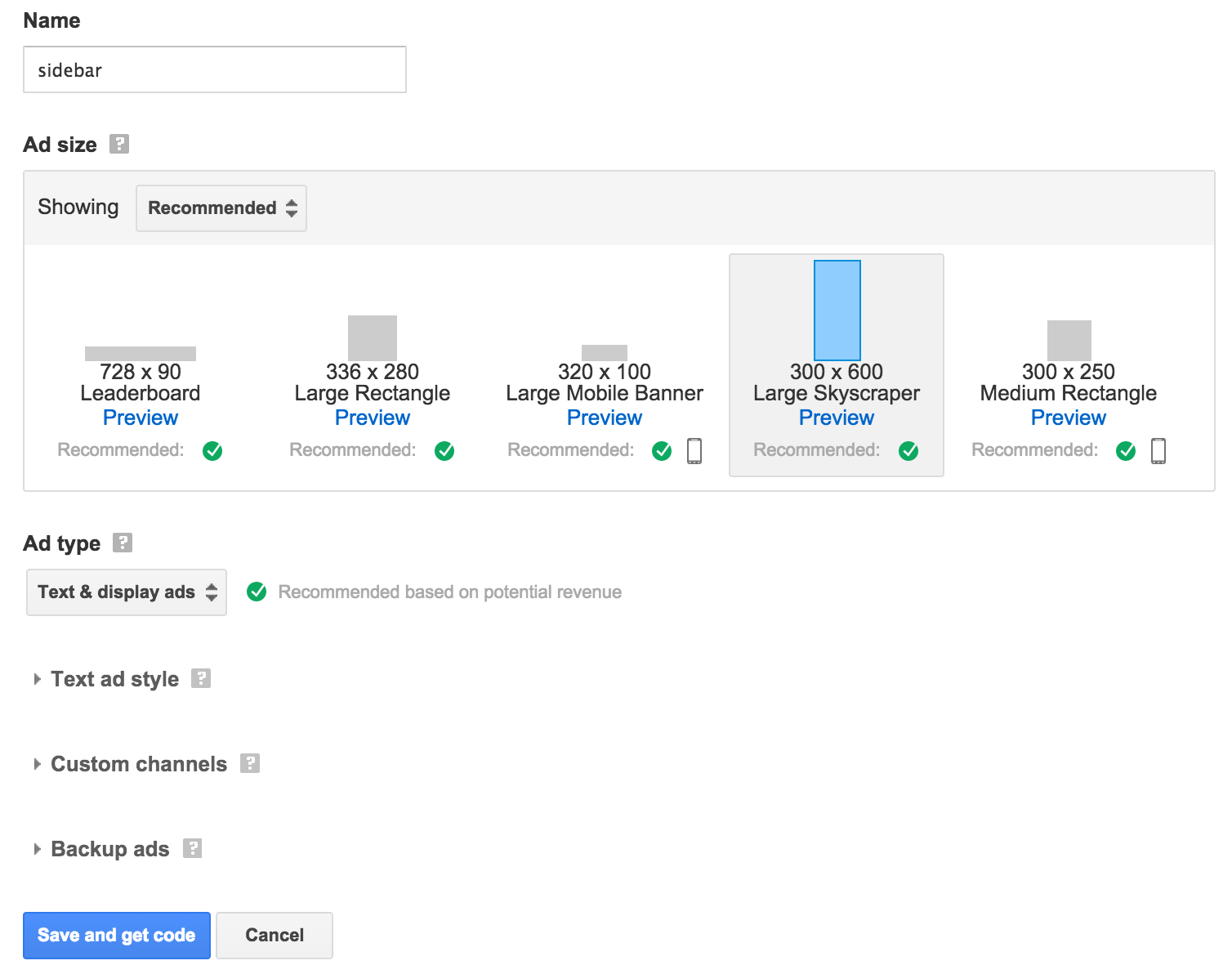Focus the Name input field containing sidebar
This screenshot has height=974, width=1232.
click(215, 69)
